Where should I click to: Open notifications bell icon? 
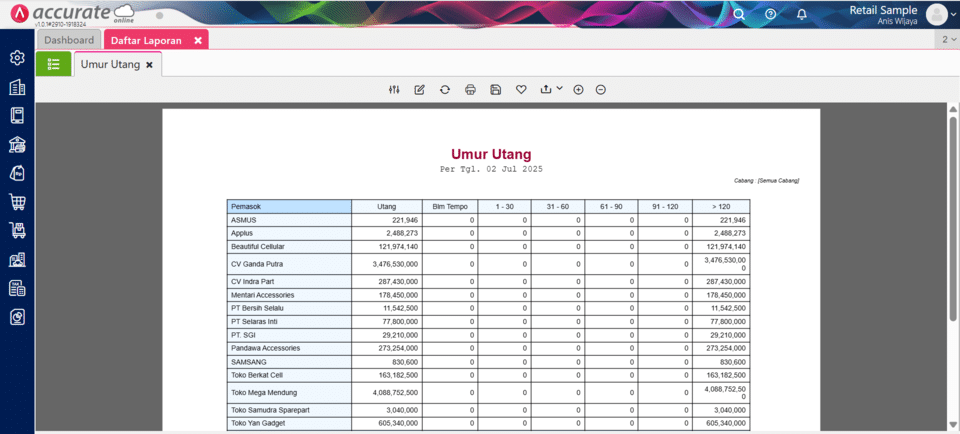tap(802, 14)
